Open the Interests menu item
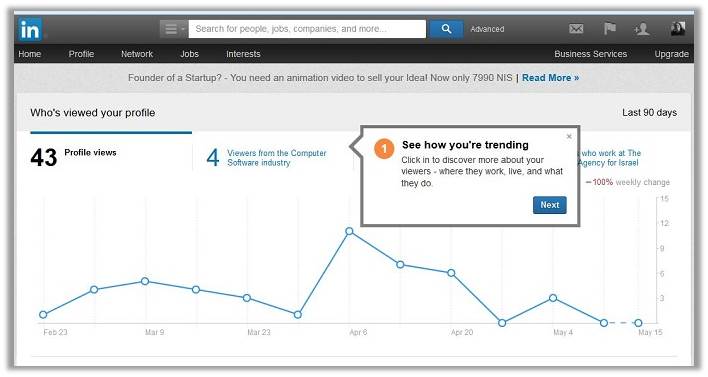Viewport: 708px width, 377px height. click(x=243, y=54)
